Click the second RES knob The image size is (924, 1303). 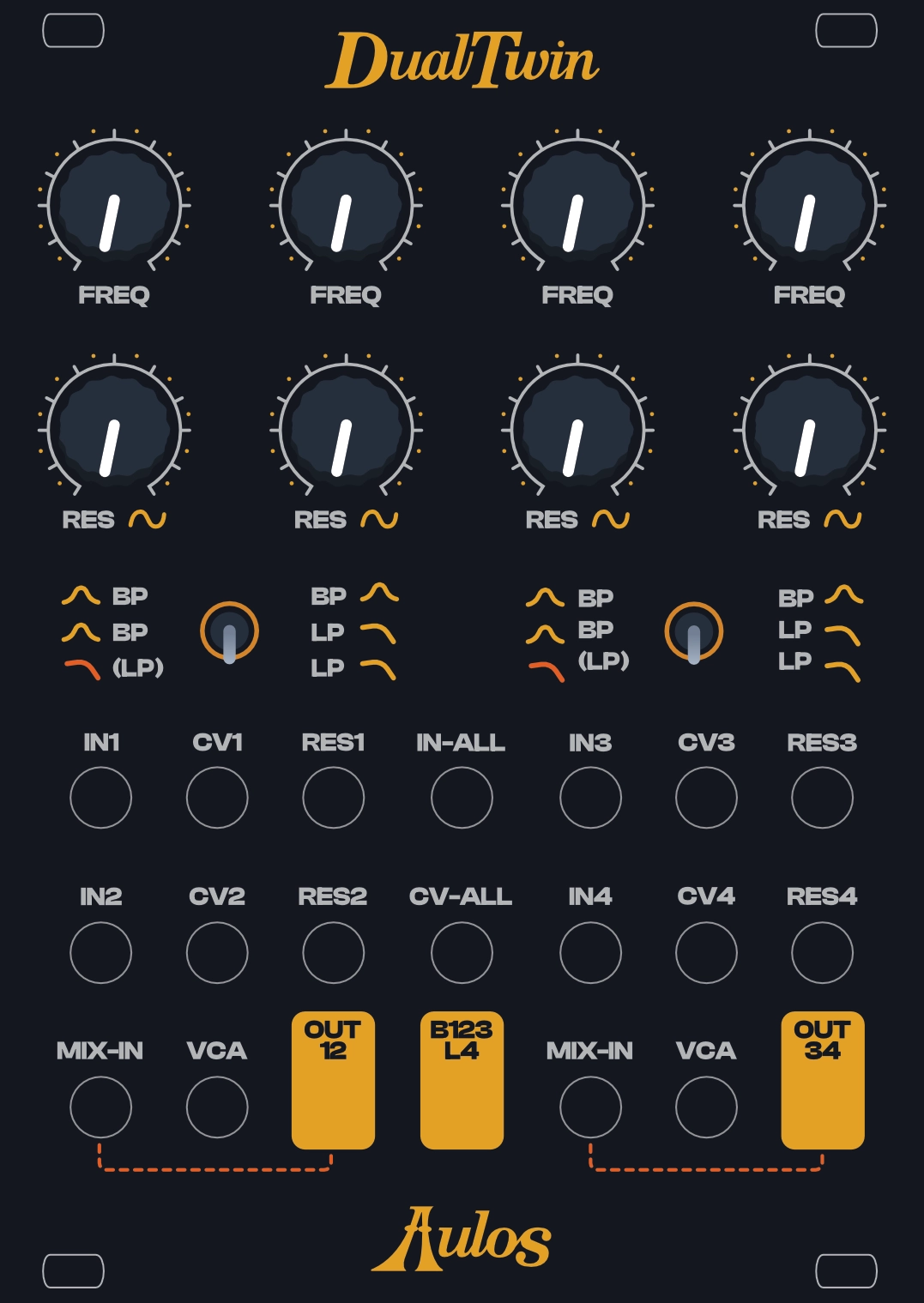tap(346, 431)
